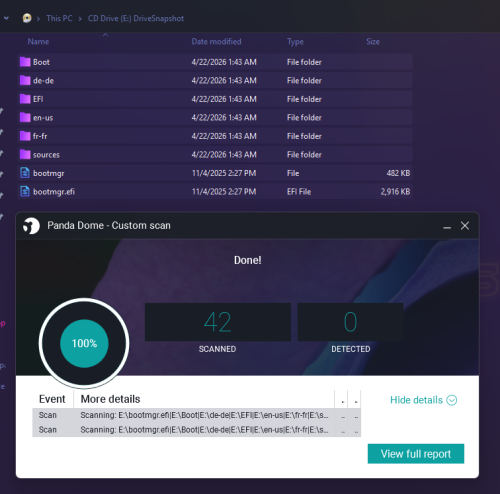Select the first Scan event row
The width and height of the screenshot is (500, 494).
[197, 415]
